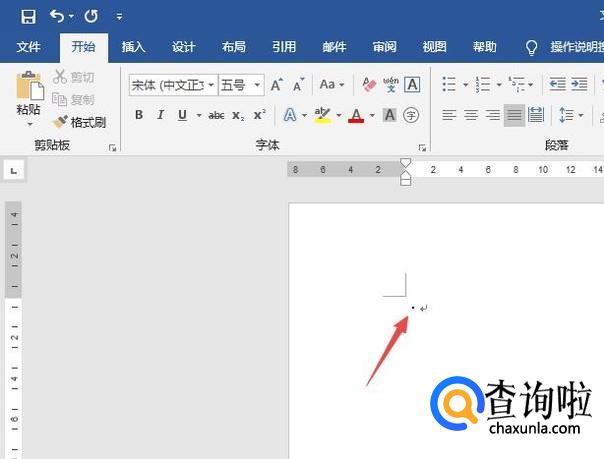Toggle justify alignment
The width and height of the screenshot is (604, 459).
pos(514,115)
